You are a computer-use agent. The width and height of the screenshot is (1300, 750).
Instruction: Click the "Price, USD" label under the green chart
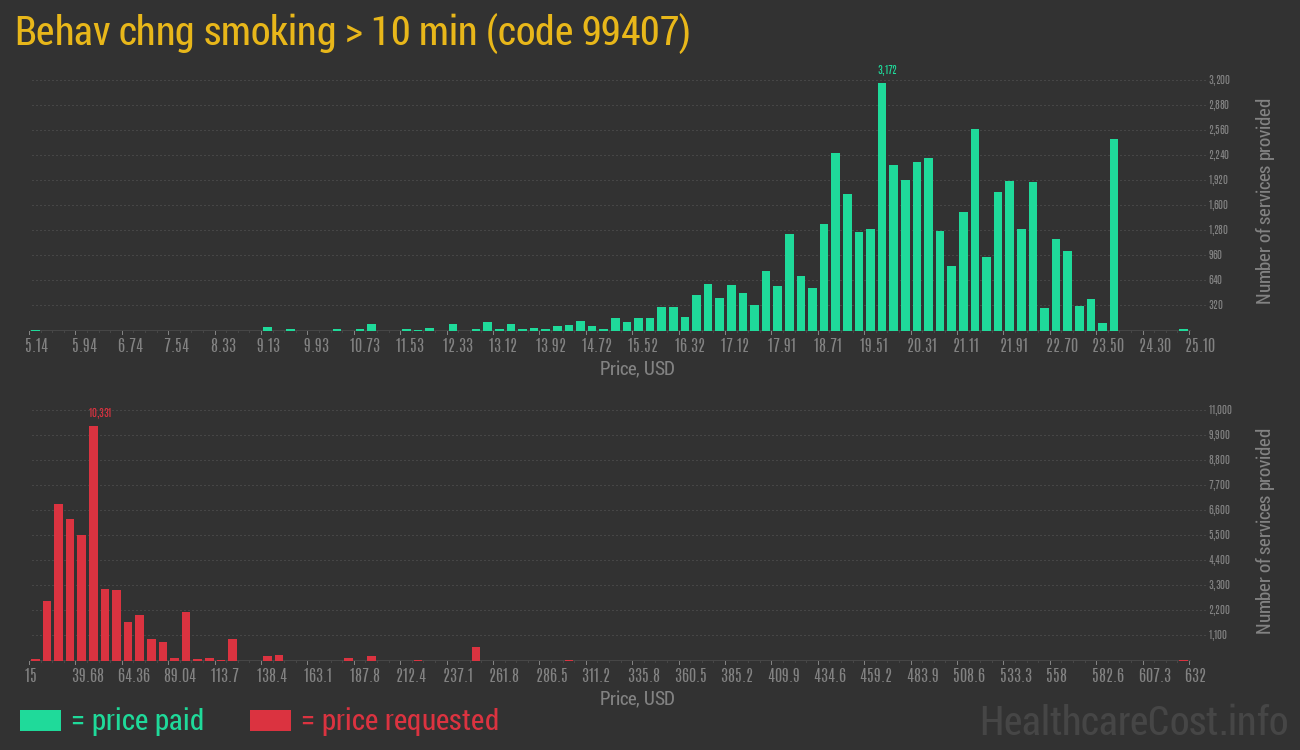click(637, 369)
